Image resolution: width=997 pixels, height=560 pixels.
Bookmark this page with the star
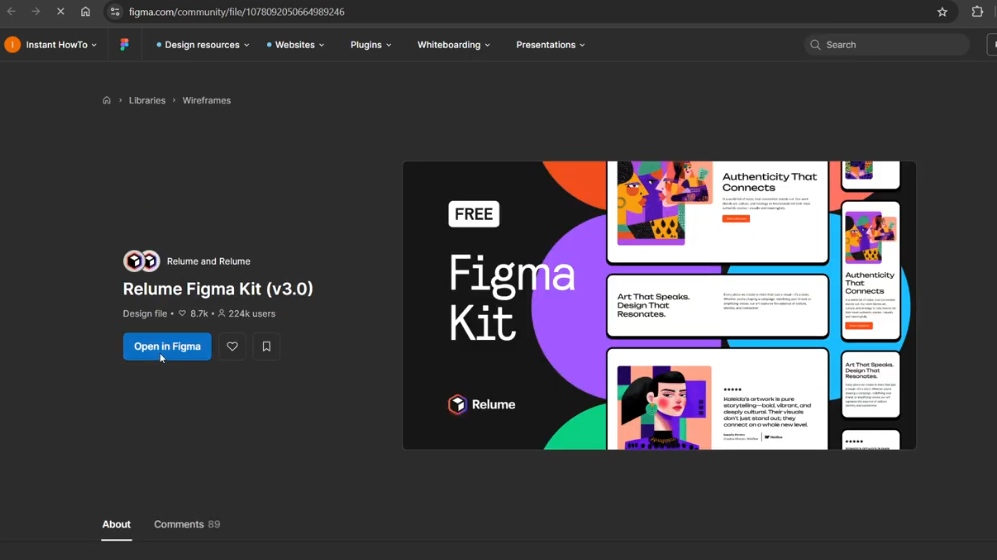(x=942, y=12)
